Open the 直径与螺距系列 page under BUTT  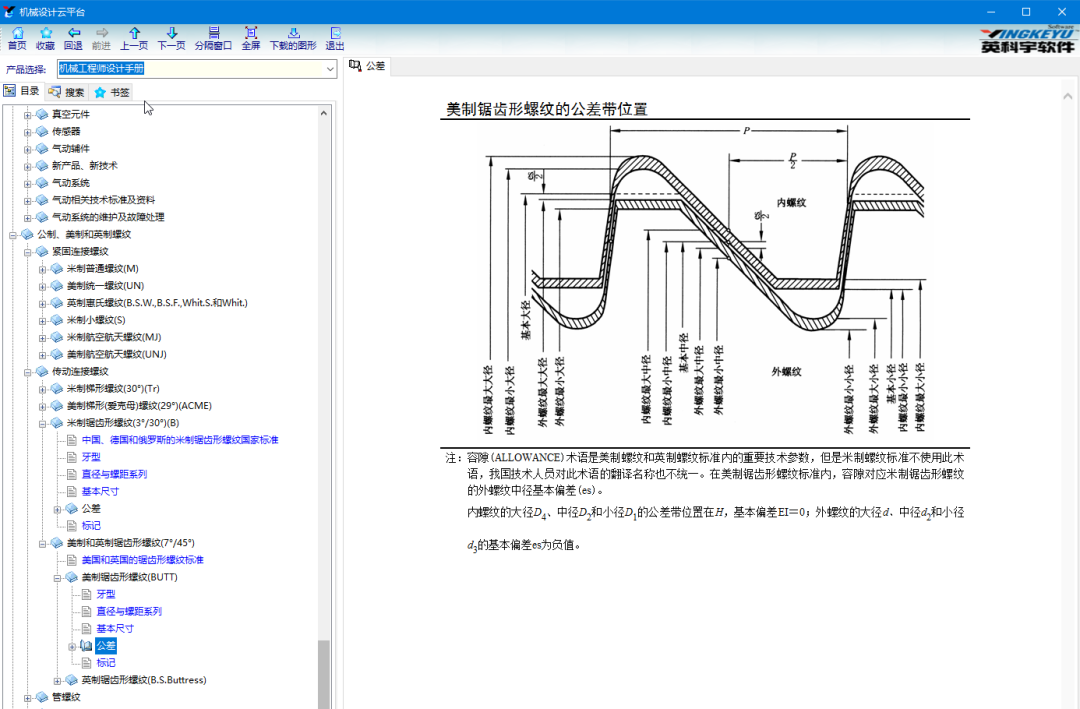tap(128, 611)
